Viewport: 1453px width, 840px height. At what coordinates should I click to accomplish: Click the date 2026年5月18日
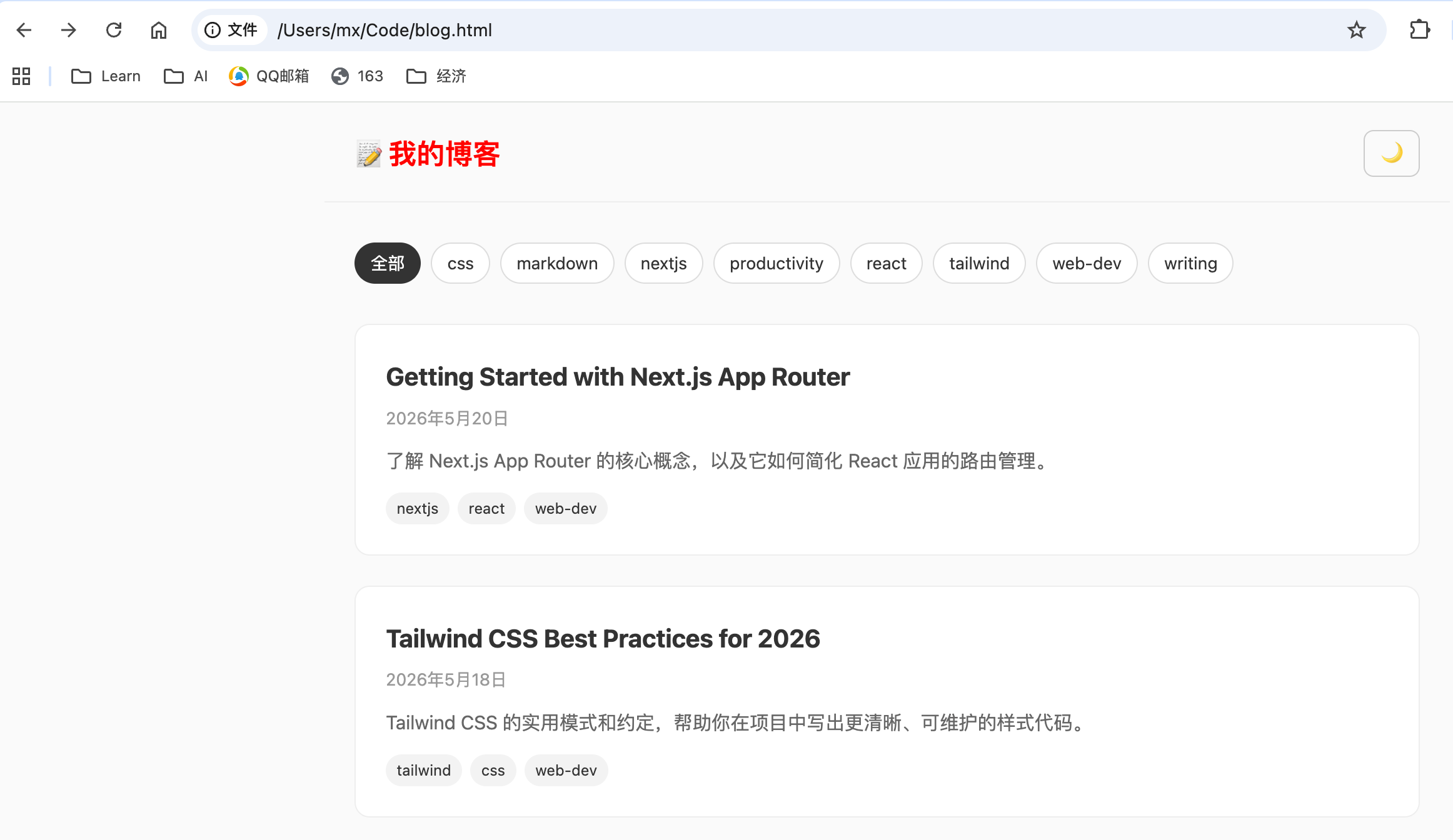(x=446, y=679)
